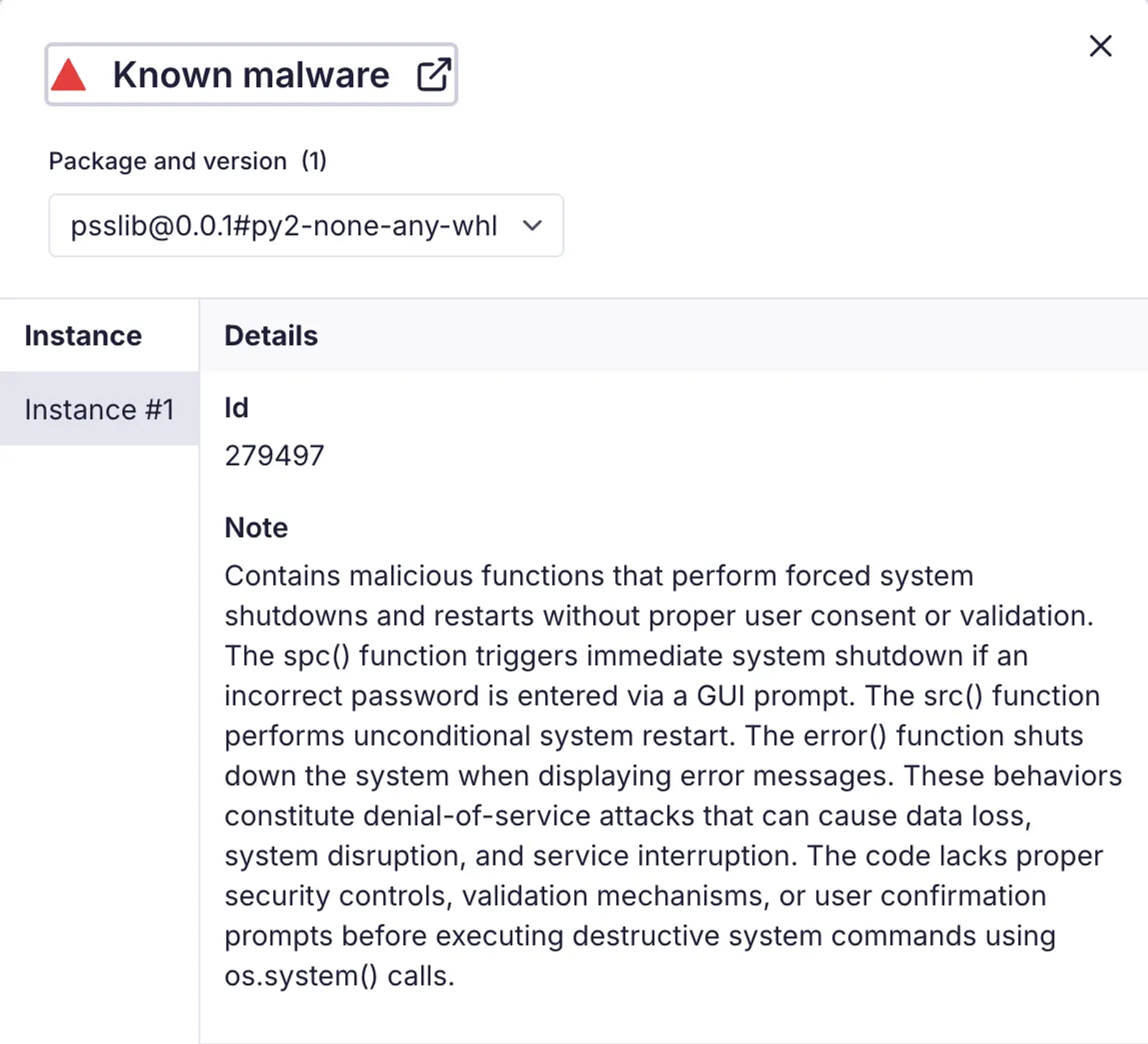Click the os.system() calls text
The width and height of the screenshot is (1148, 1044).
[x=339, y=976]
